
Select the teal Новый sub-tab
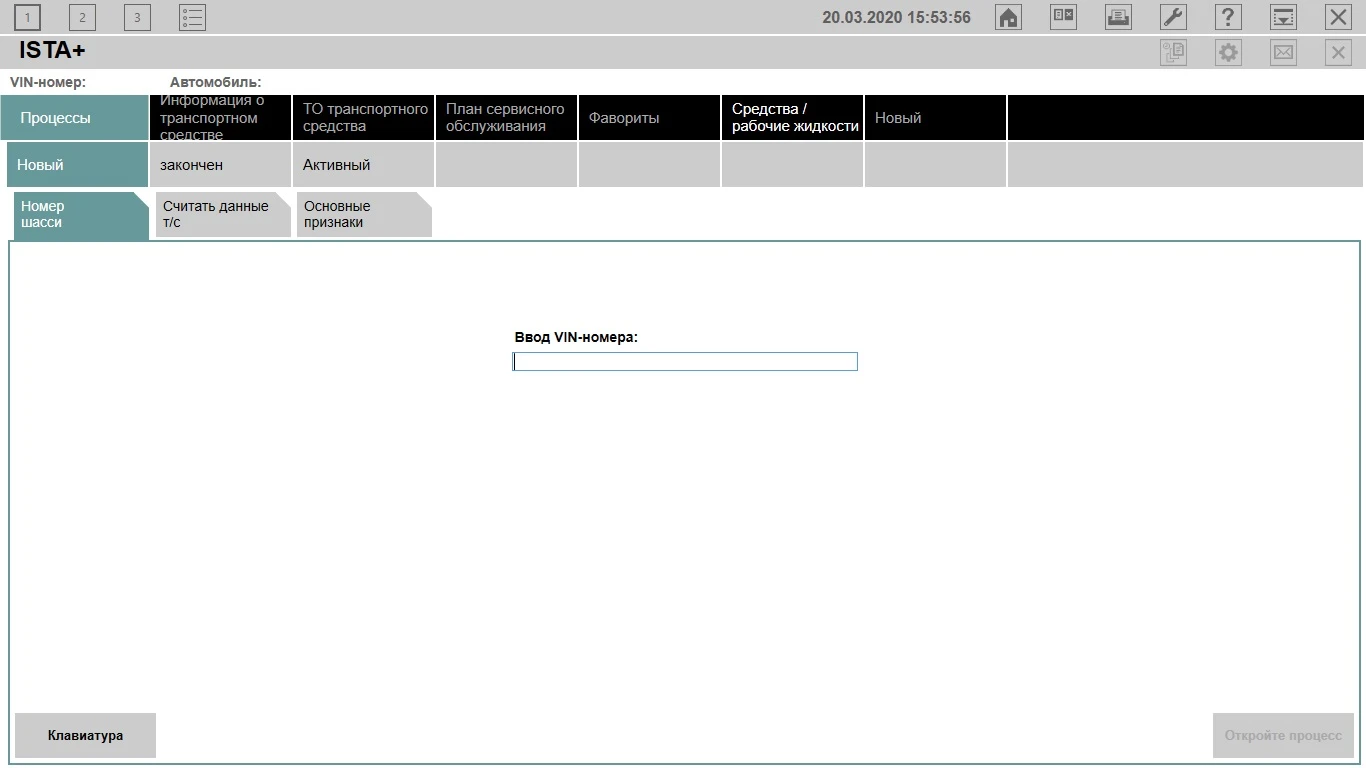(x=78, y=165)
